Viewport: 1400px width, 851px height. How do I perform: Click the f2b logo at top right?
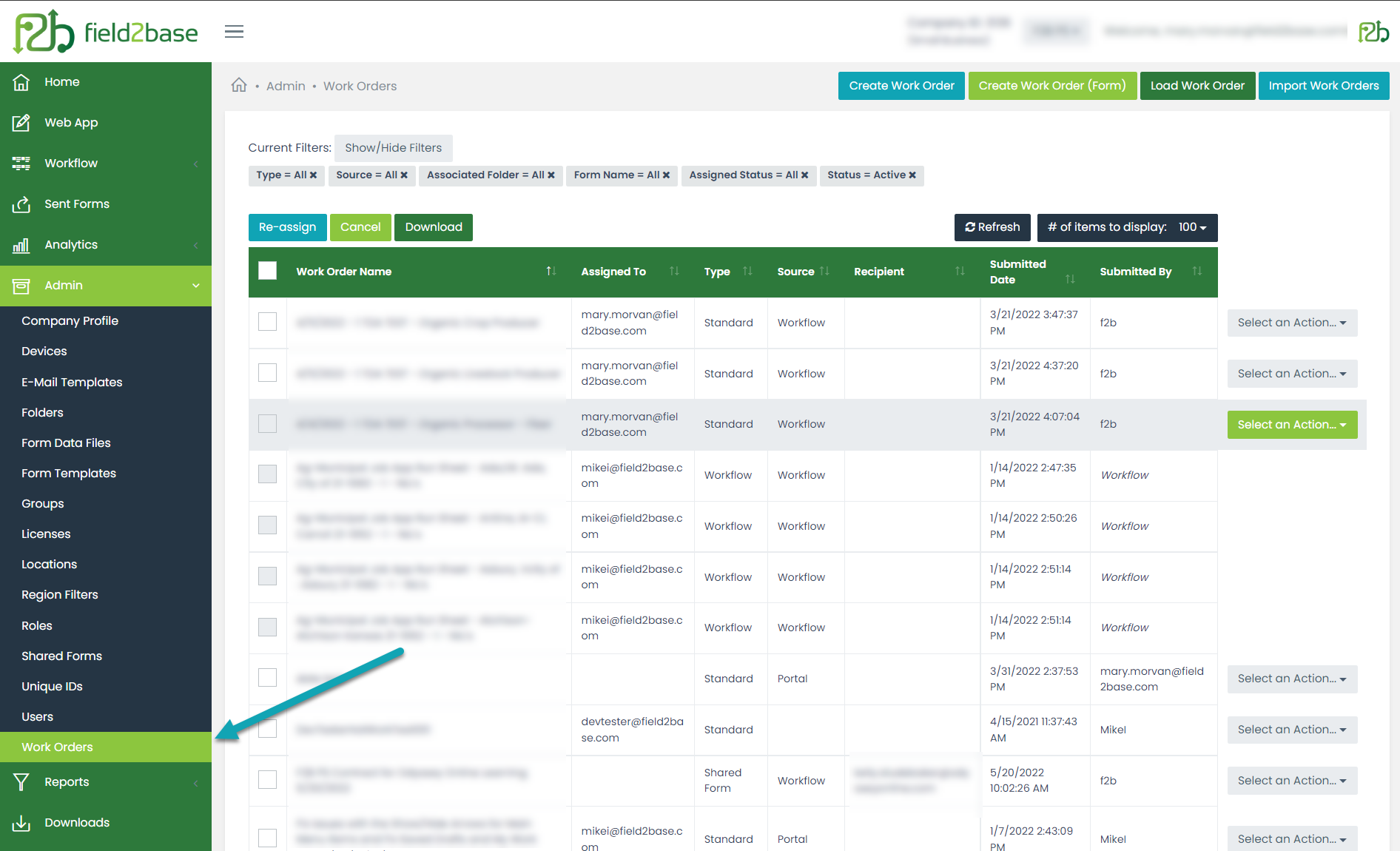pos(1373,32)
